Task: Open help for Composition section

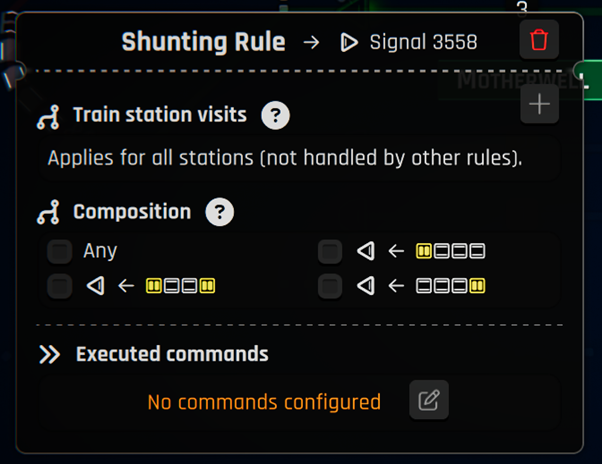Action: tap(220, 212)
